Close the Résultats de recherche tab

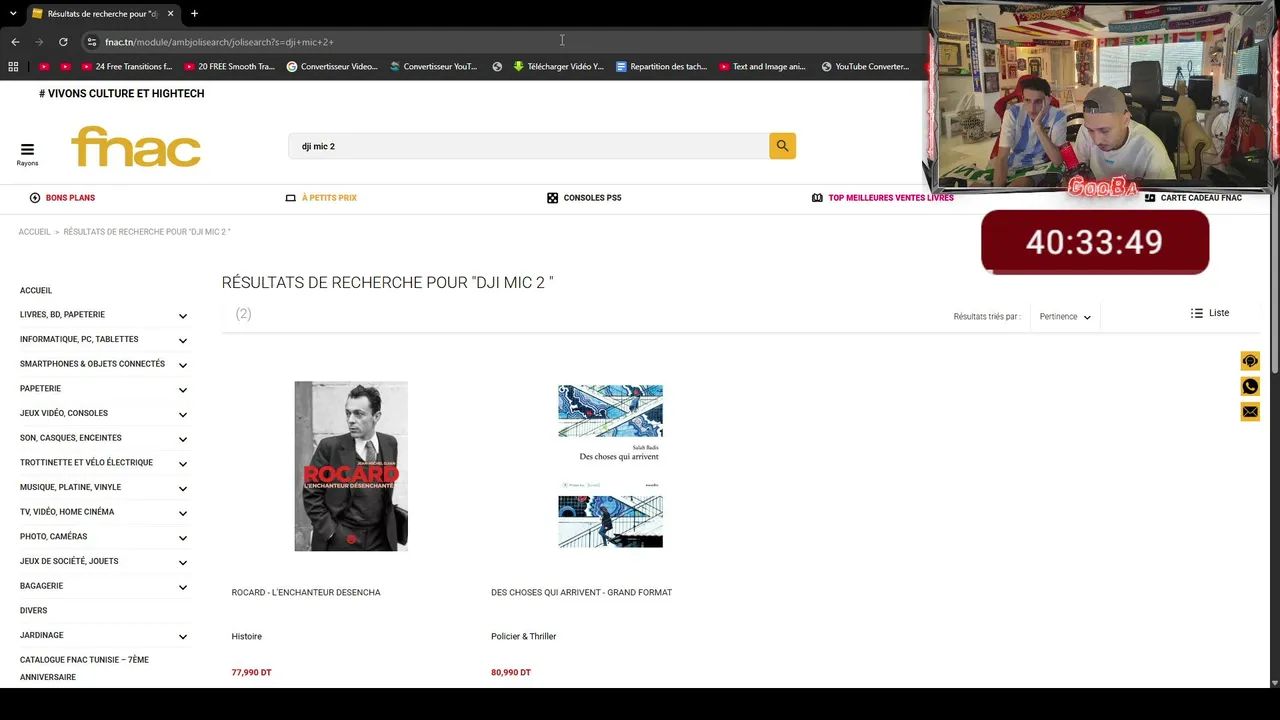[x=170, y=14]
